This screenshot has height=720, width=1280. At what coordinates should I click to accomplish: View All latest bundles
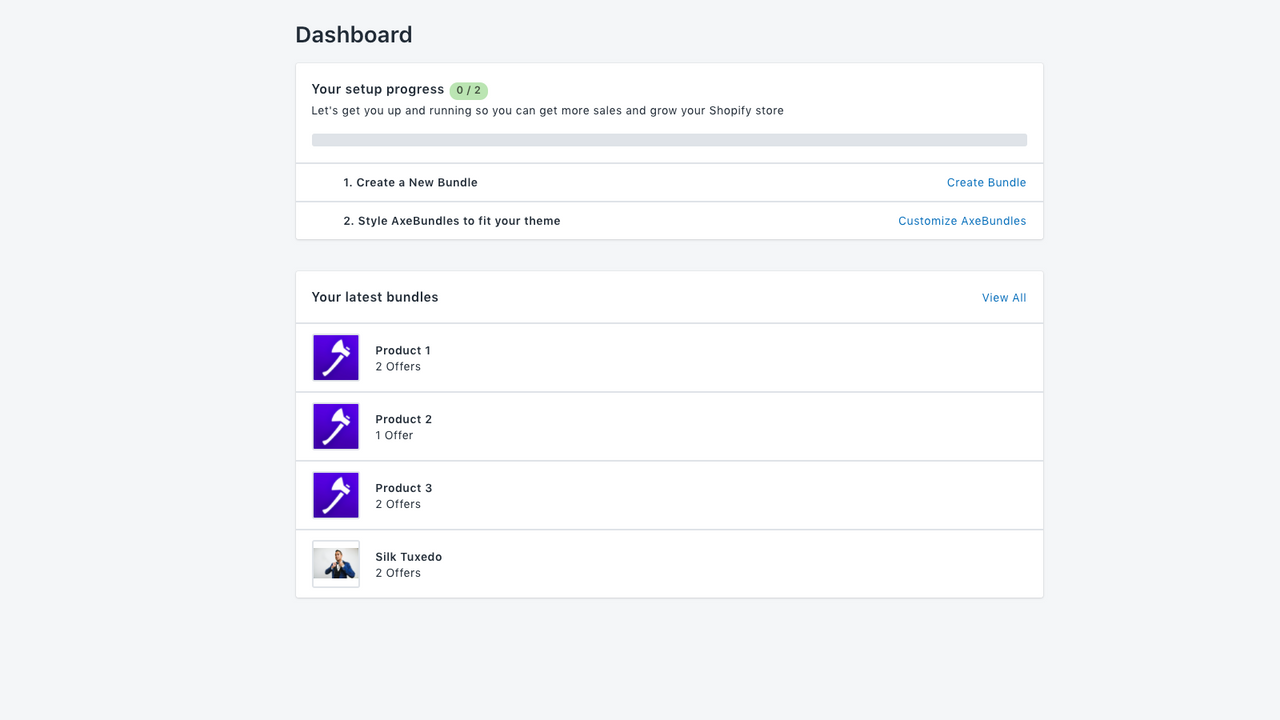point(1003,297)
